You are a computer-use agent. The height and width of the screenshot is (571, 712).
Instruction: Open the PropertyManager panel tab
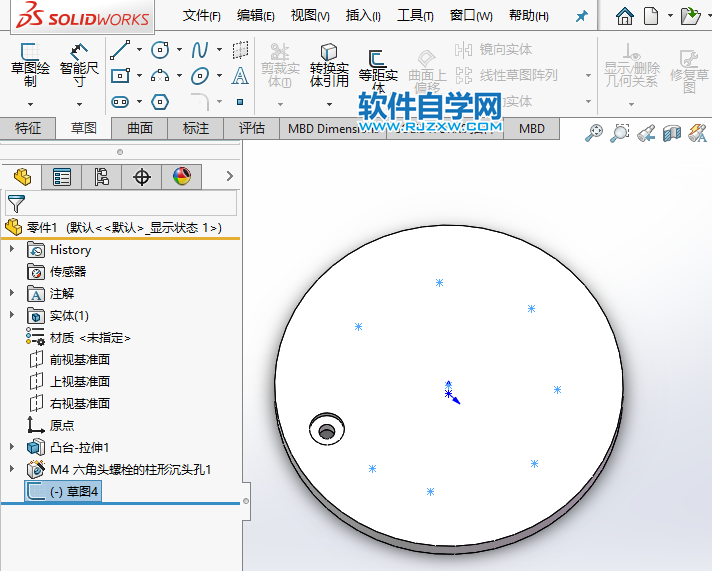click(x=62, y=177)
